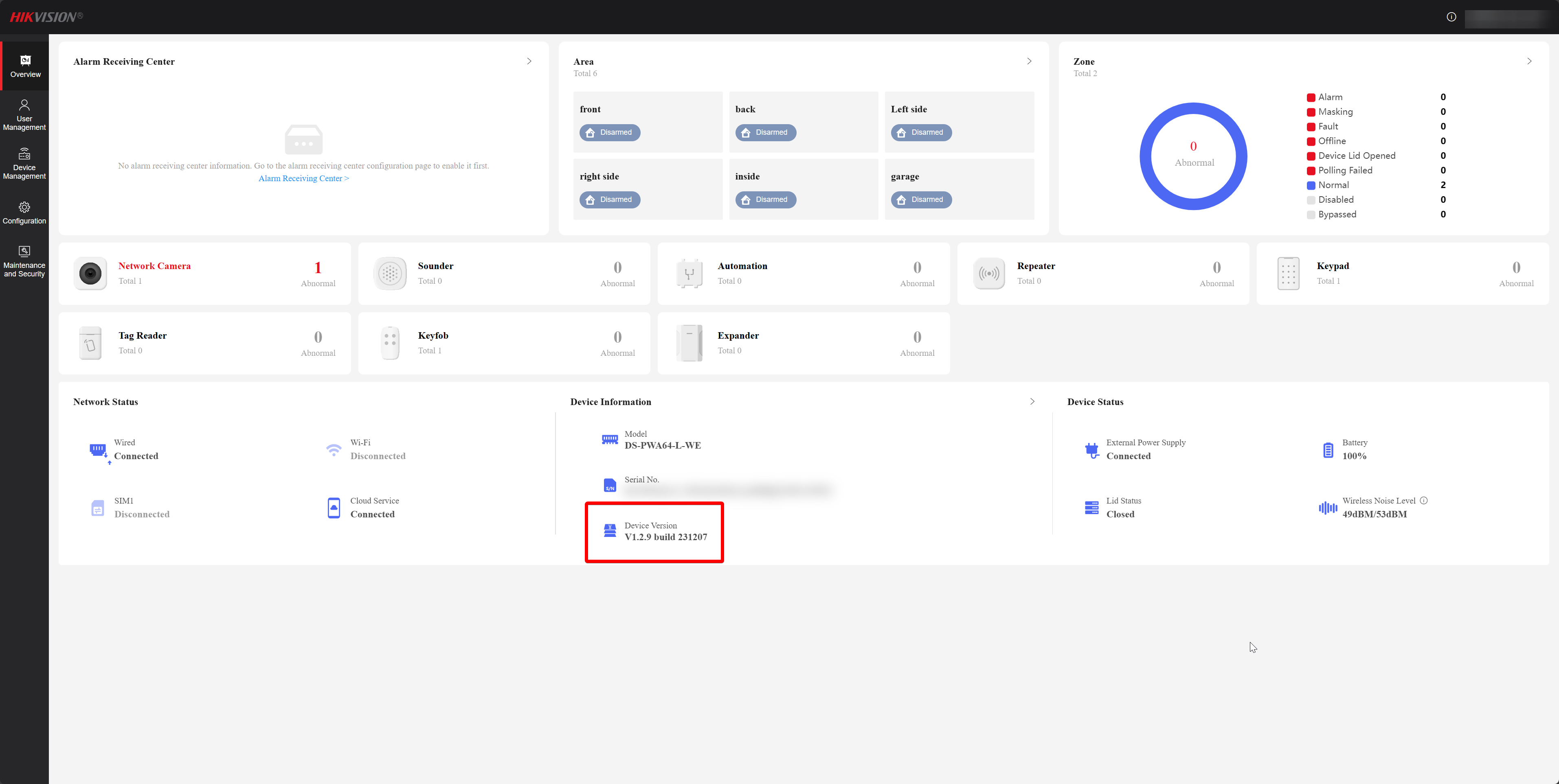The width and height of the screenshot is (1559, 784).
Task: Click the Device Management tab
Action: (24, 163)
